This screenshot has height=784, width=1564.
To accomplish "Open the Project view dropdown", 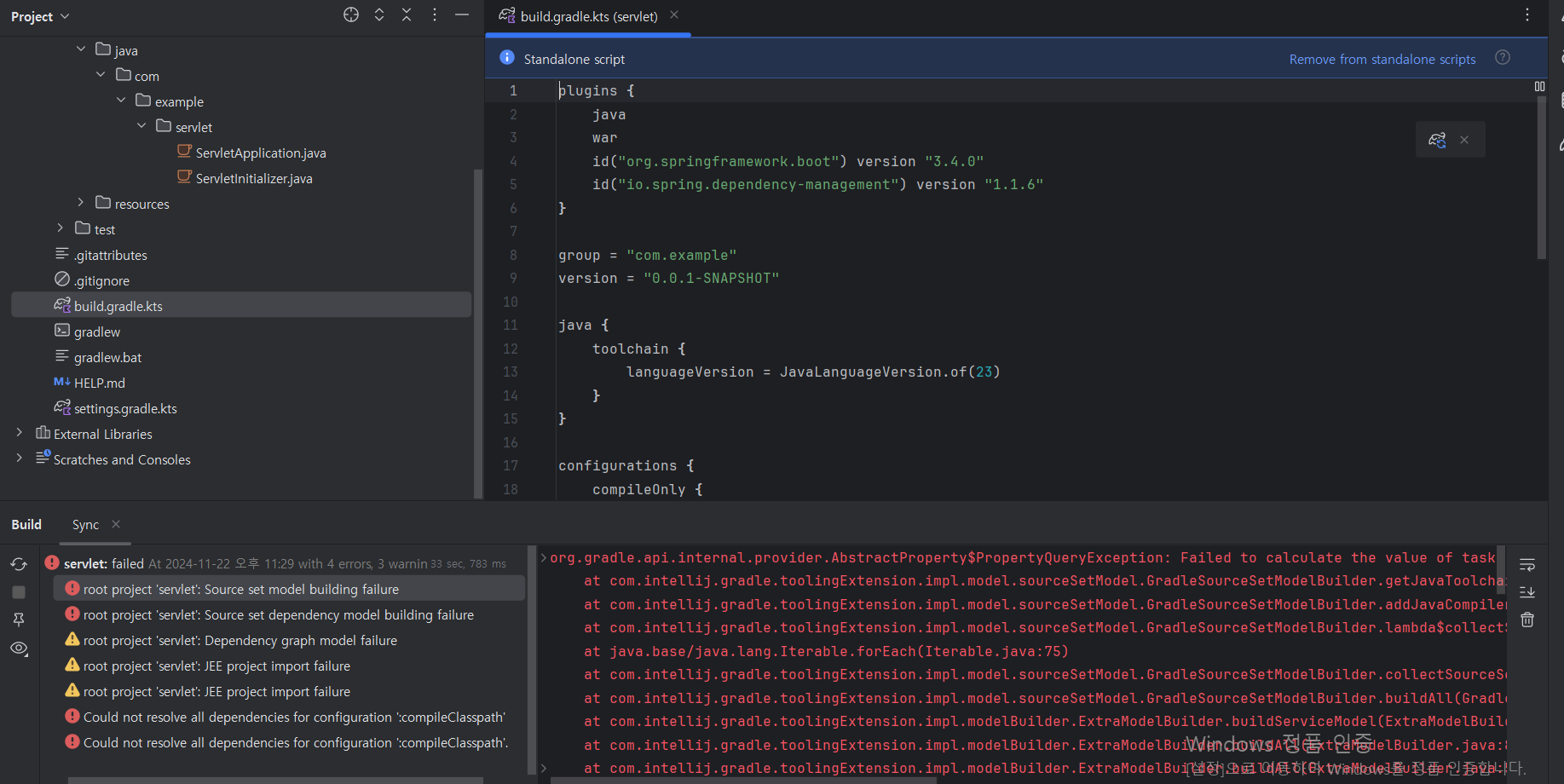I will point(40,16).
